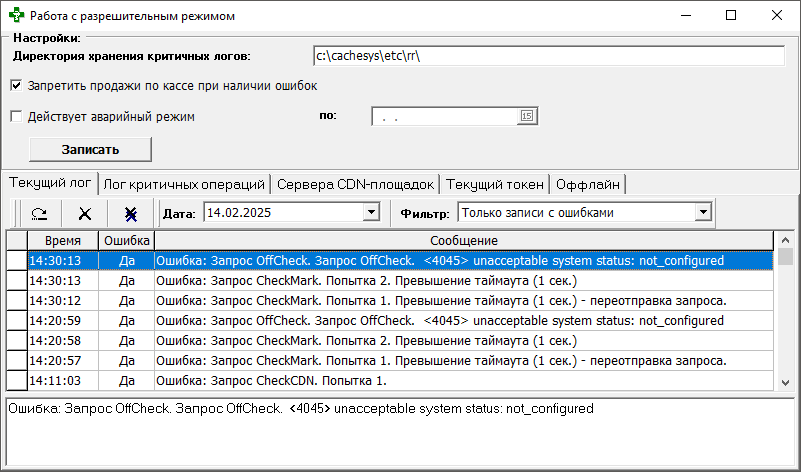This screenshot has width=801, height=472.
Task: Toggle 'Запретить продажи по кассе' checkbox
Action: (x=16, y=86)
